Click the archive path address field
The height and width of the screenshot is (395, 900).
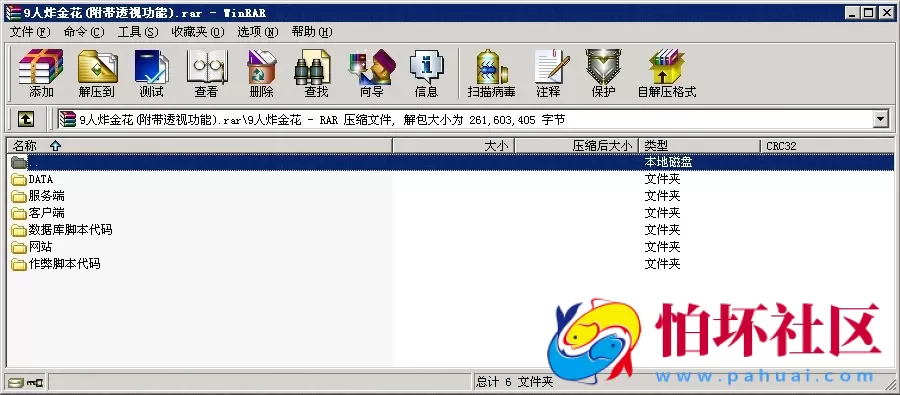(x=465, y=119)
